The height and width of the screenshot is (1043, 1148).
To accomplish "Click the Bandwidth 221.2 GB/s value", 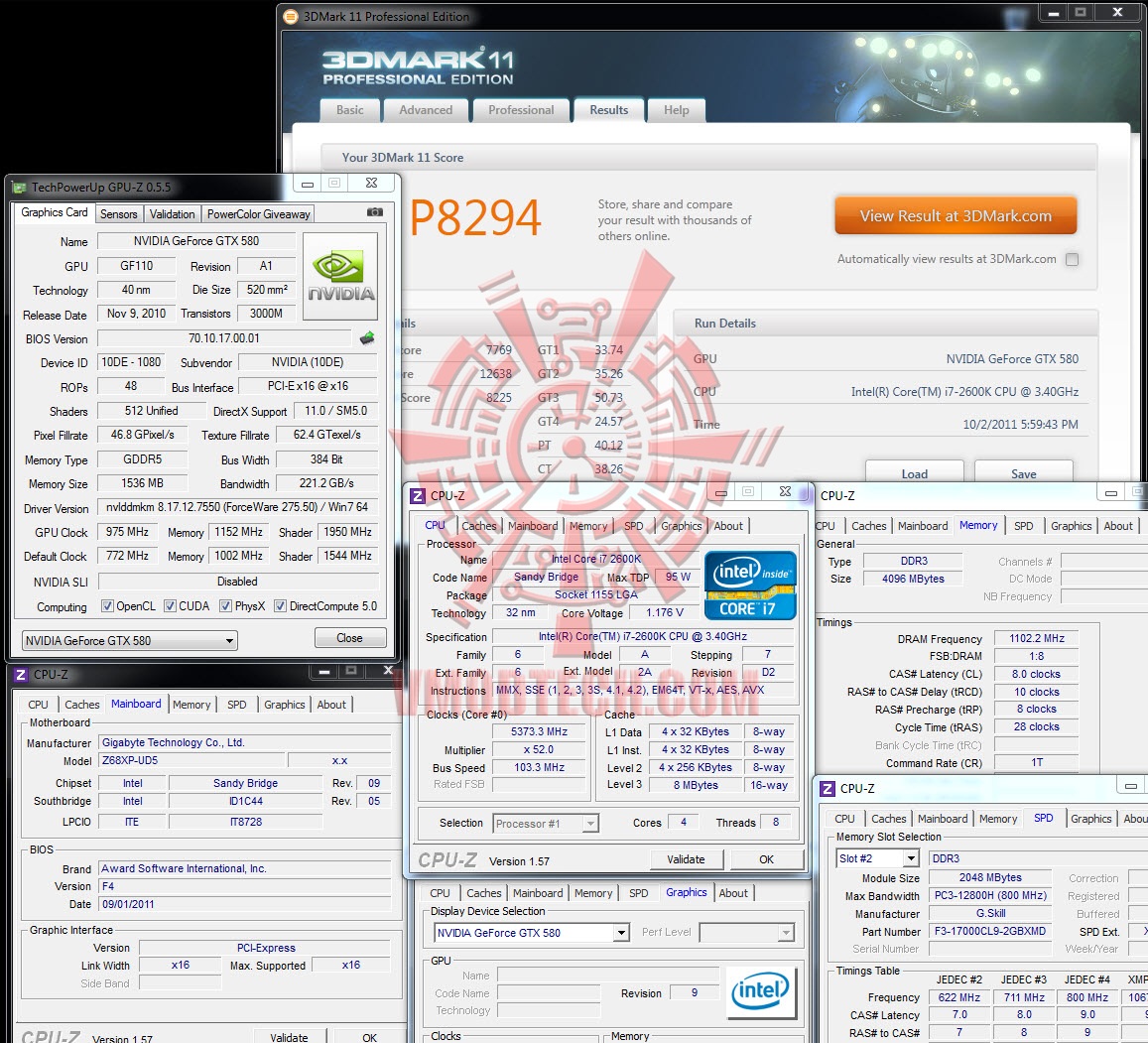I will [x=326, y=483].
